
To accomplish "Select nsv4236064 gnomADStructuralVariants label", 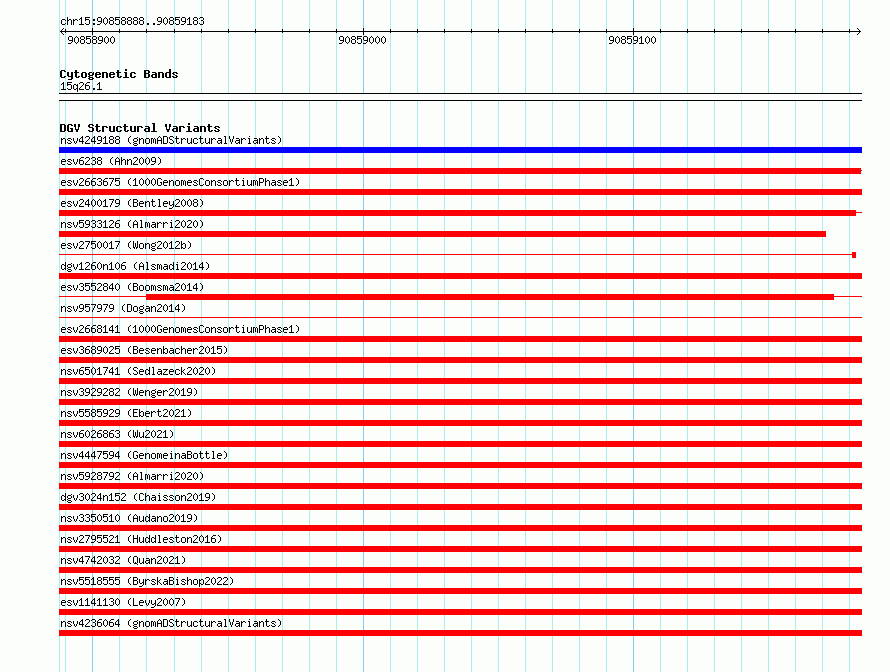I will 171,623.
